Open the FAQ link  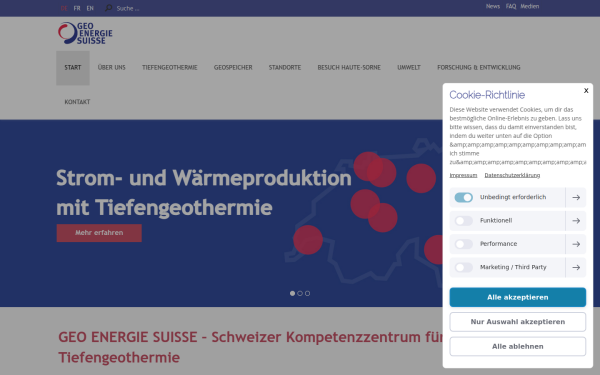tap(511, 7)
